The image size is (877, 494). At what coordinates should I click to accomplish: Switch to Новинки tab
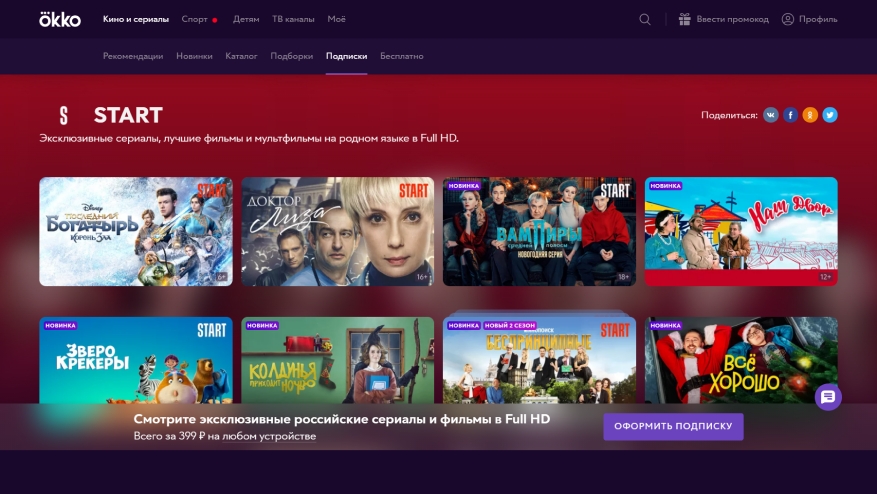(194, 56)
